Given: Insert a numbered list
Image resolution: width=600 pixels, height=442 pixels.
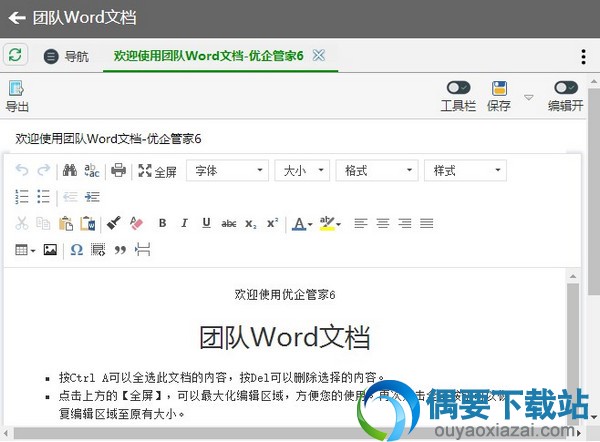Looking at the screenshot, I should (21, 197).
